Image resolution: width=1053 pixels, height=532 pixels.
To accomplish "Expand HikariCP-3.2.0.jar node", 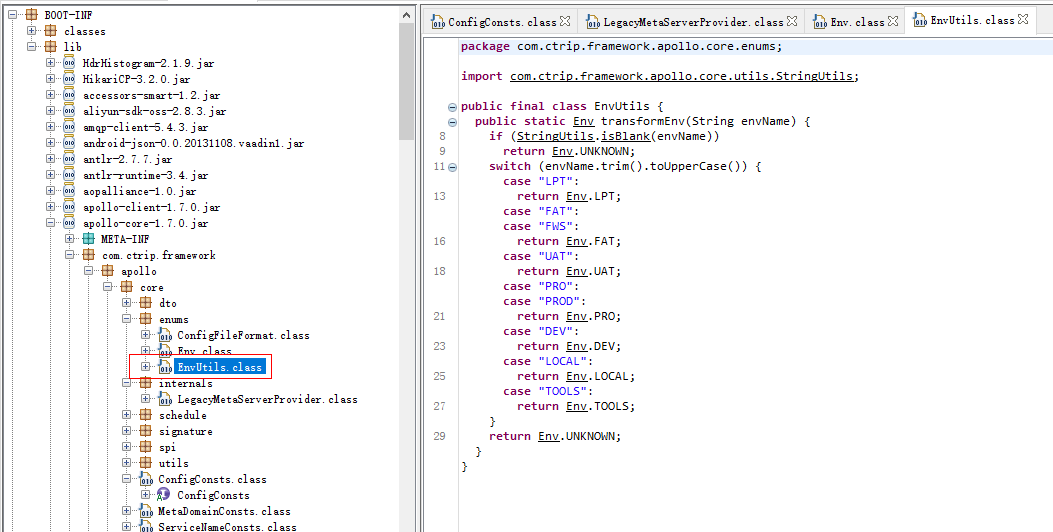I will (50, 79).
